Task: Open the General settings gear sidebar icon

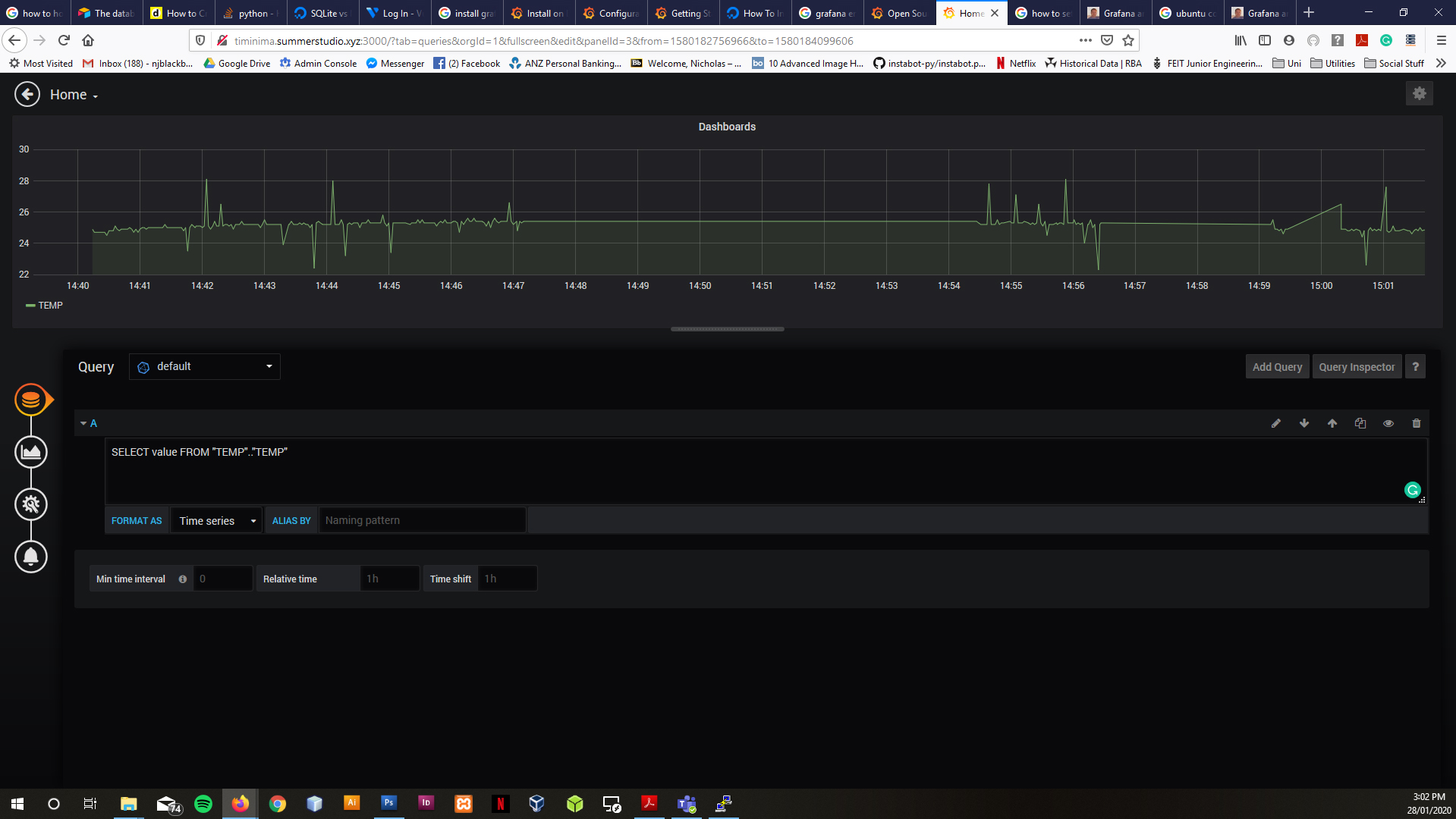Action: tap(31, 504)
